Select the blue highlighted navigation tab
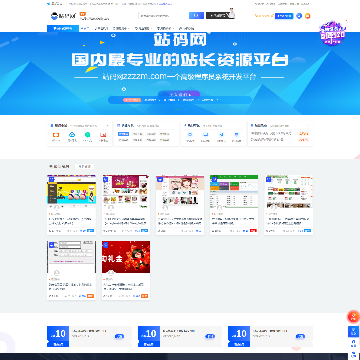360x360 pixels. pos(63,29)
